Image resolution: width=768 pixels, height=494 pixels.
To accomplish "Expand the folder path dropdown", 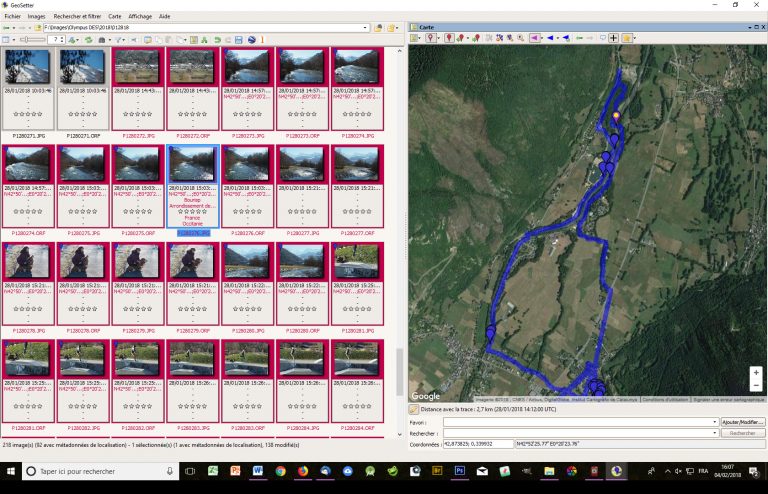I will 365,28.
